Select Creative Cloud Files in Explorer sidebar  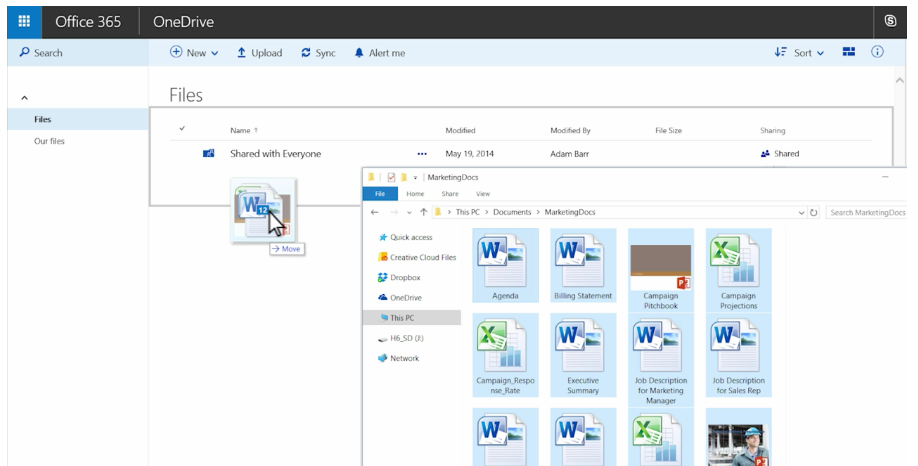[417, 258]
